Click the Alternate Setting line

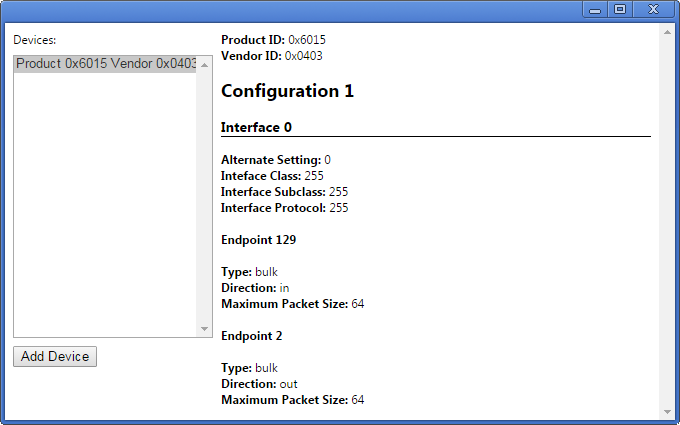click(x=275, y=160)
